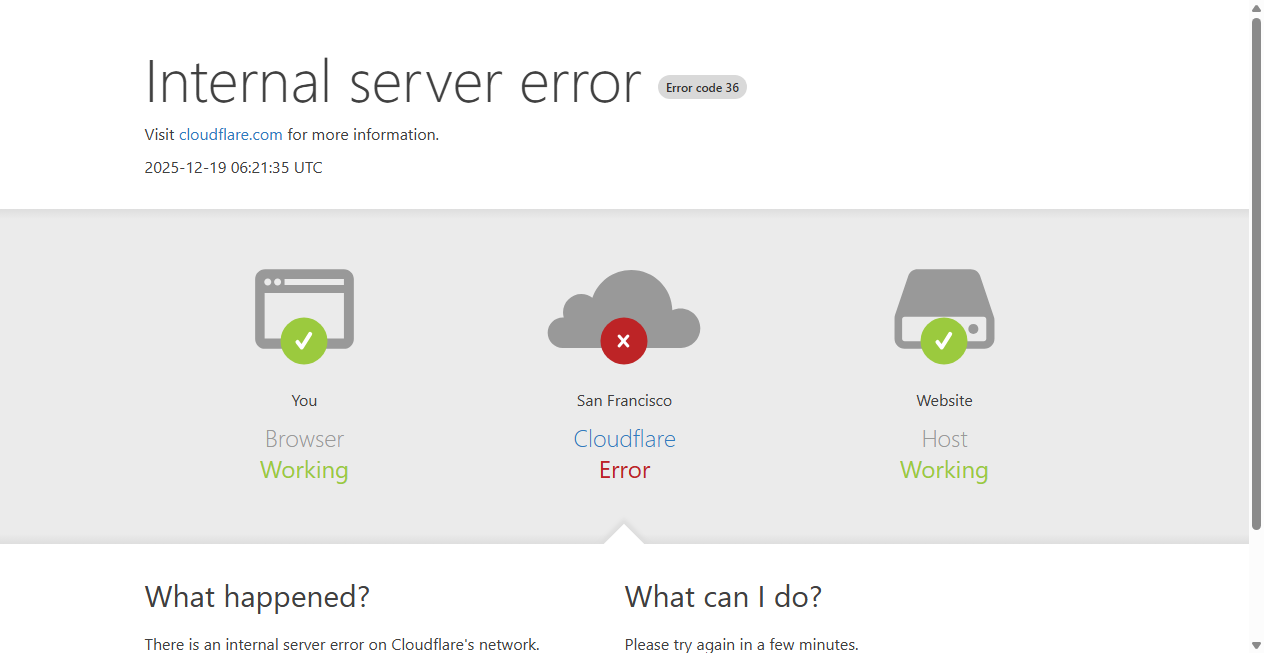This screenshot has width=1264, height=653.
Task: Click the vertical scrollbar thumb
Action: click(x=1256, y=273)
